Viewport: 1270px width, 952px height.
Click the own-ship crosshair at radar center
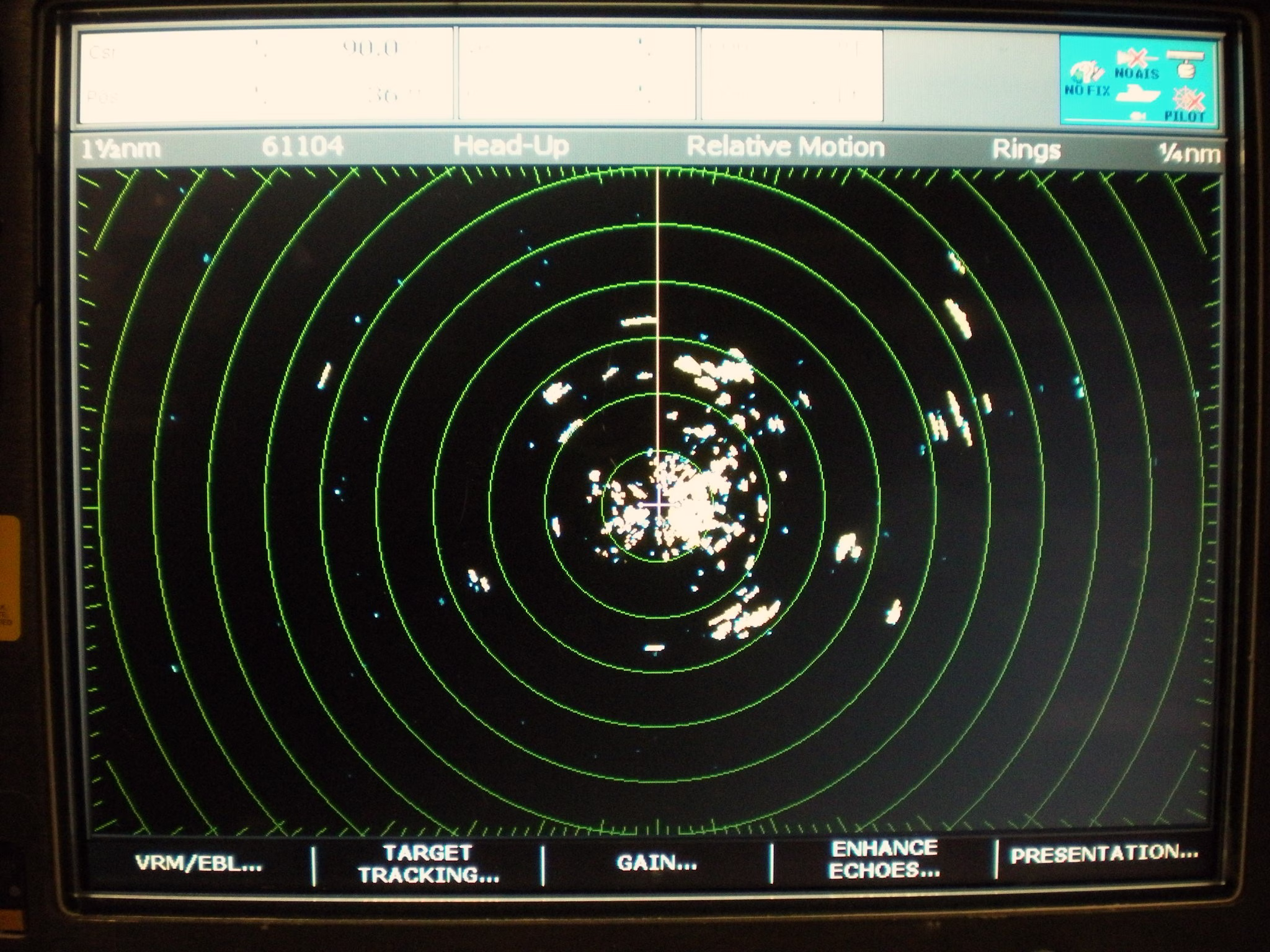click(x=659, y=505)
